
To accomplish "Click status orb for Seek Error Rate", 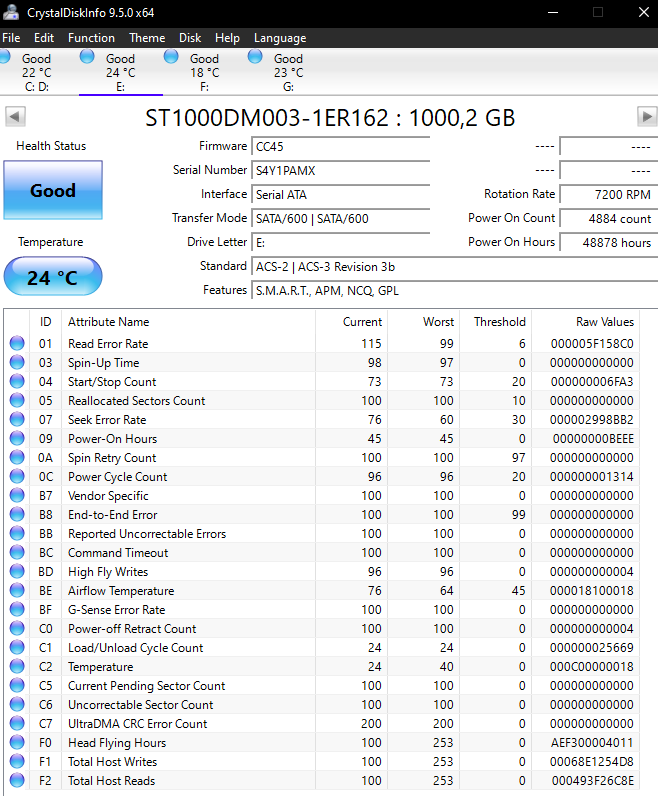I will 17,419.
